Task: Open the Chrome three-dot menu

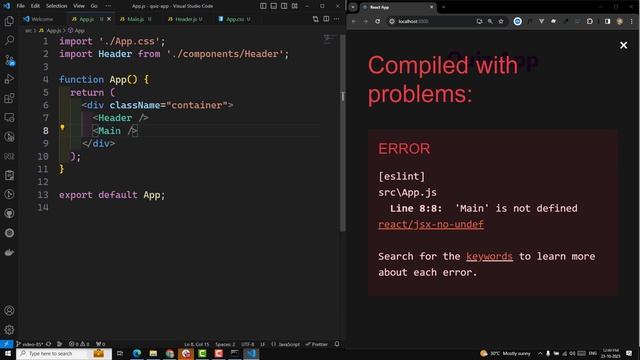Action: tap(631, 21)
